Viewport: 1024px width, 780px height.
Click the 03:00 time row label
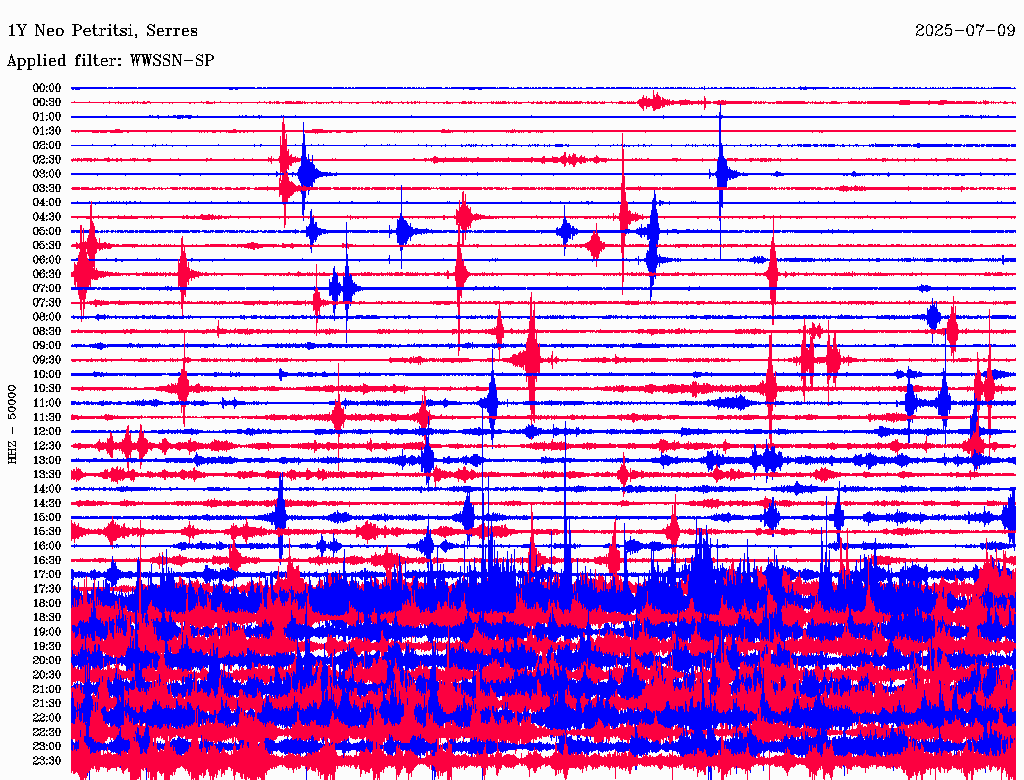point(47,174)
